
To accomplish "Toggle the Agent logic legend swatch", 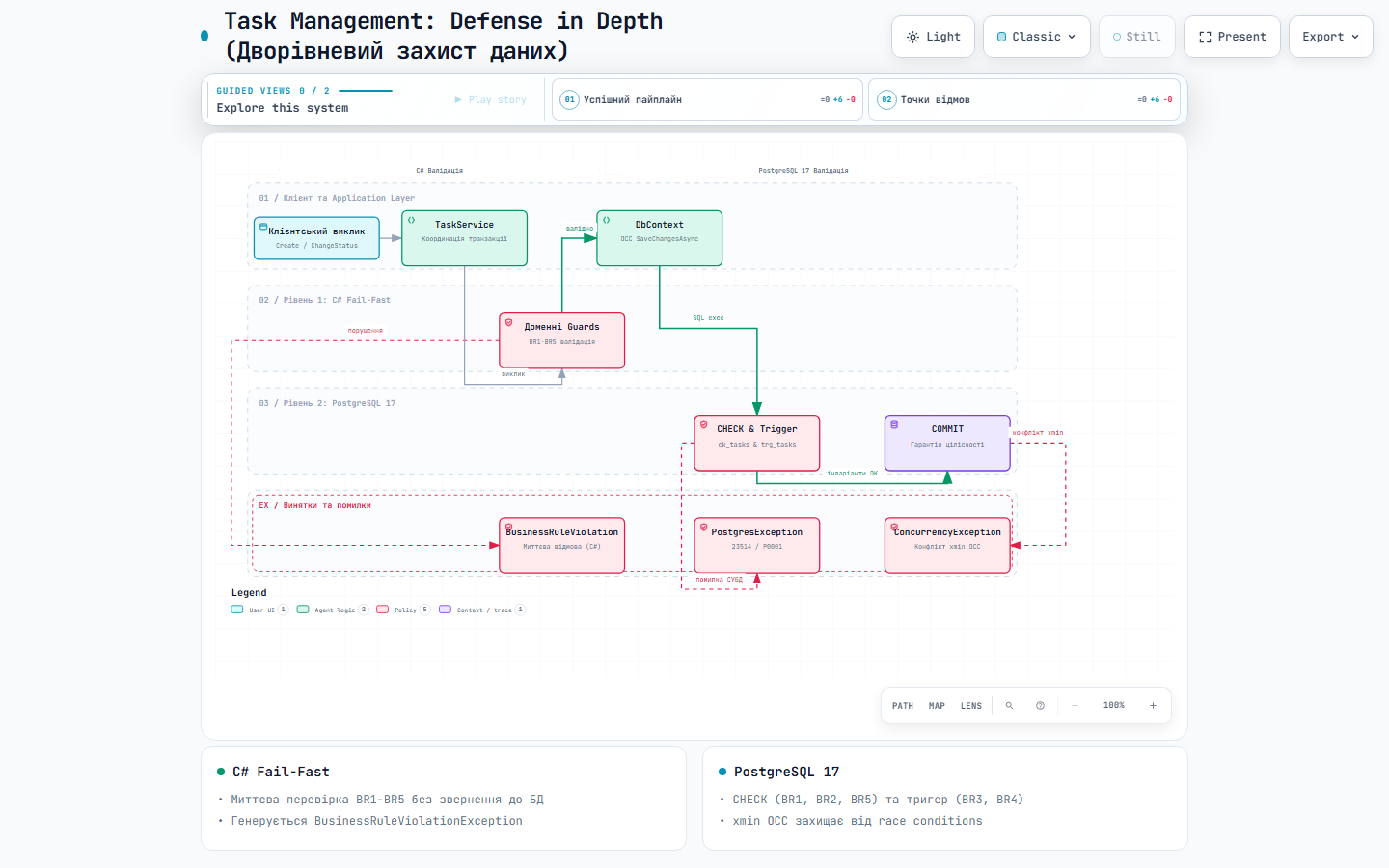I will coord(303,610).
